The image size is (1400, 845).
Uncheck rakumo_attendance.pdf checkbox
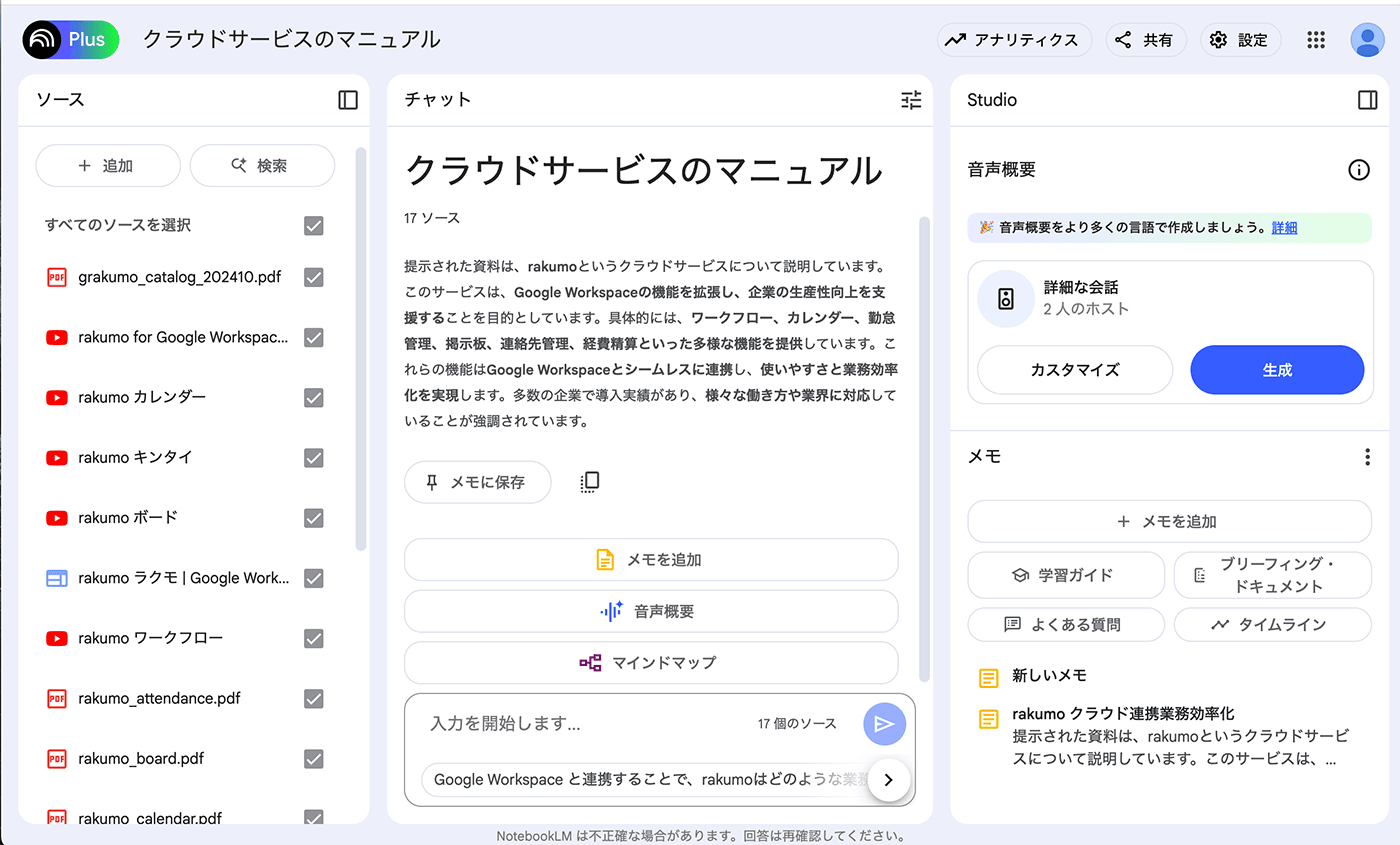pyautogui.click(x=314, y=698)
